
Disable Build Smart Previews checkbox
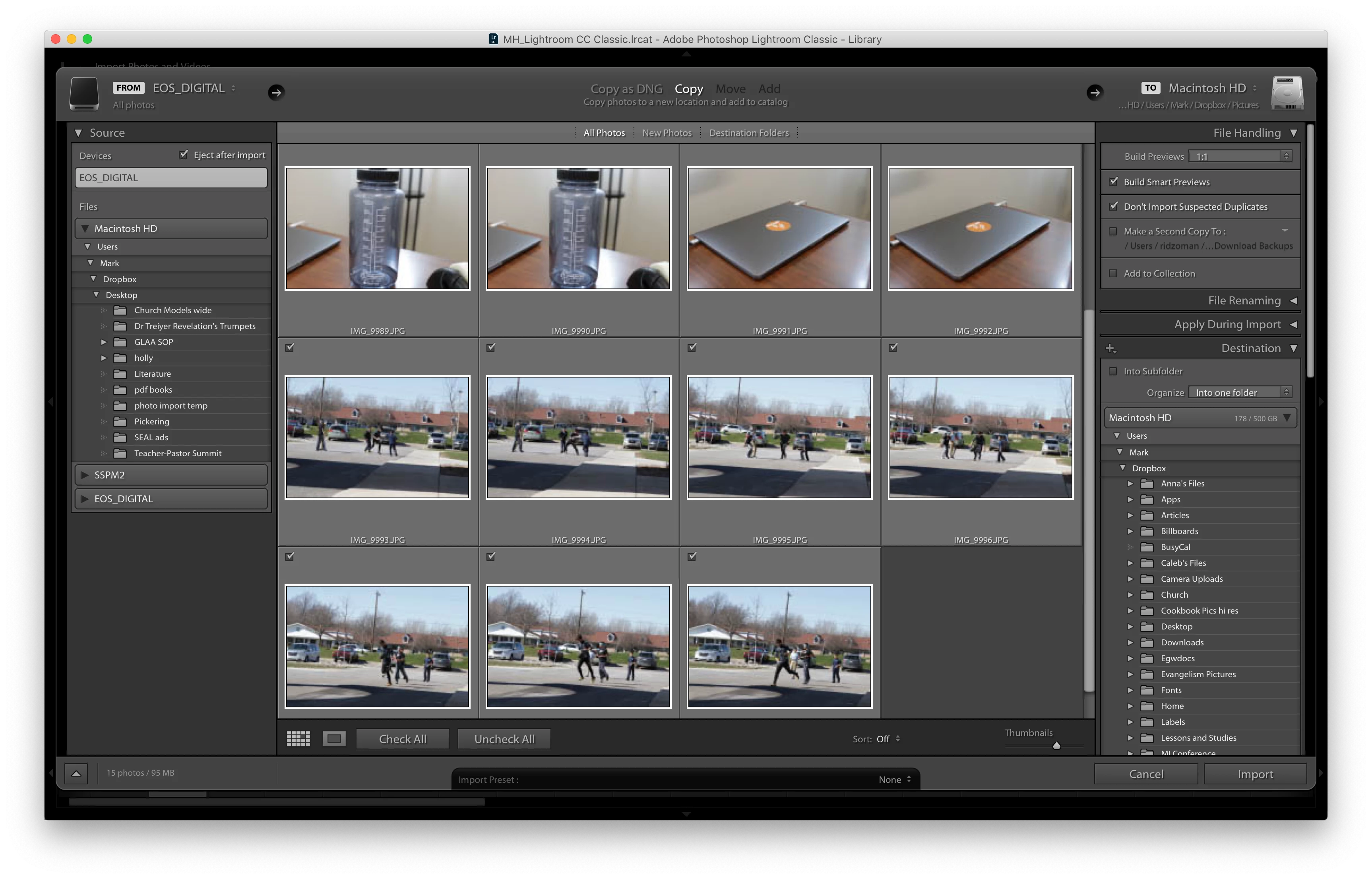coord(1113,182)
